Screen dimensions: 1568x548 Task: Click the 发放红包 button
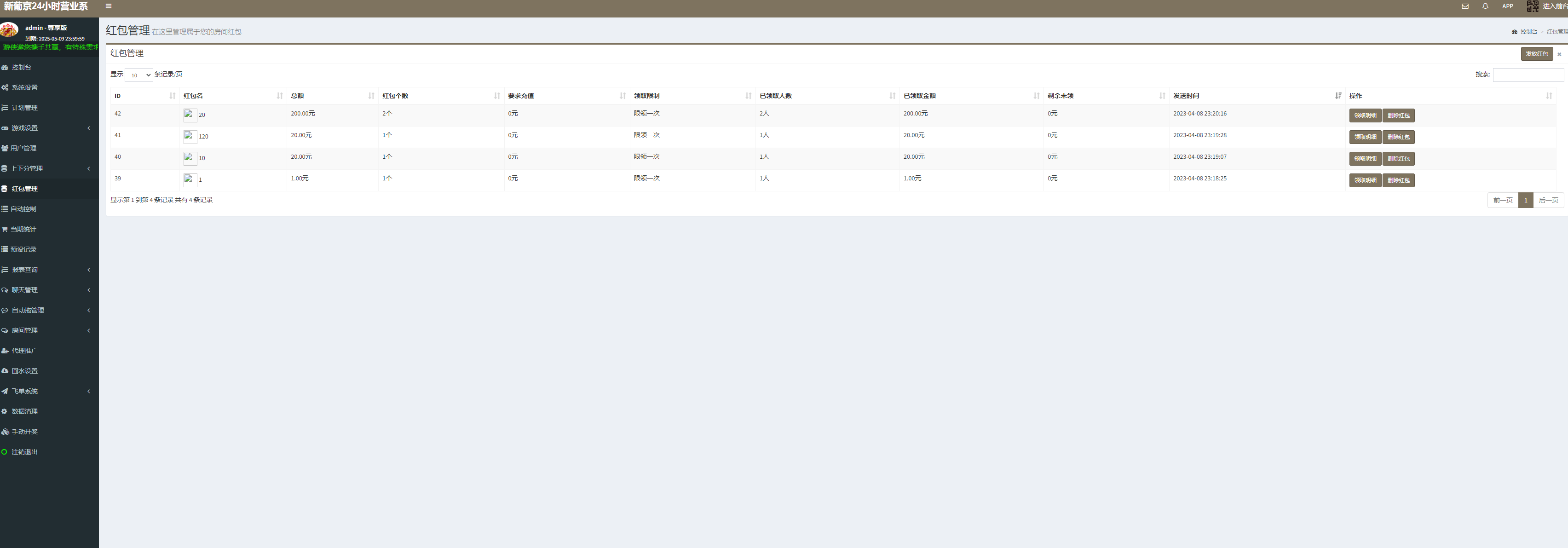pos(1536,53)
